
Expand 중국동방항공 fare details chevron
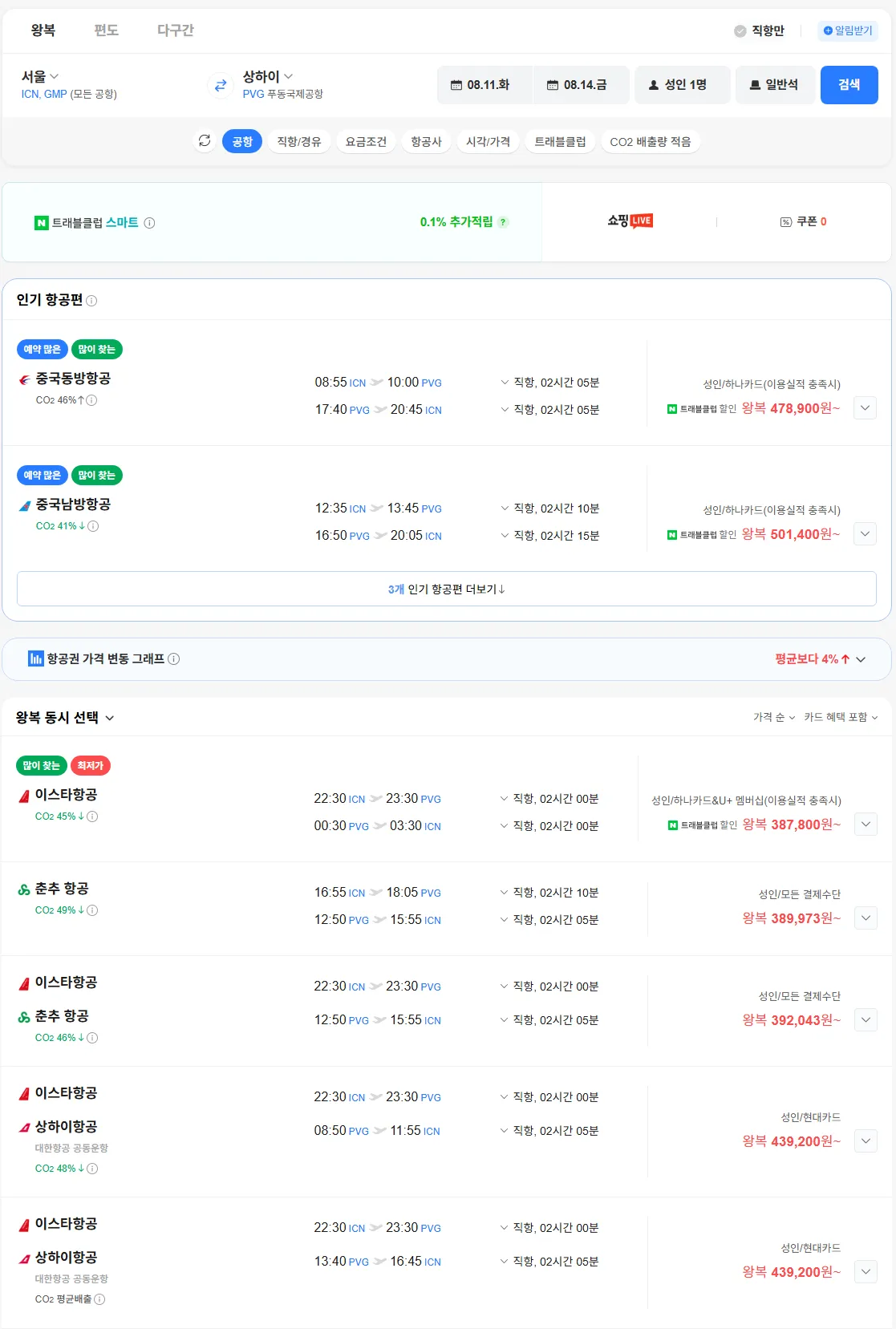point(865,408)
